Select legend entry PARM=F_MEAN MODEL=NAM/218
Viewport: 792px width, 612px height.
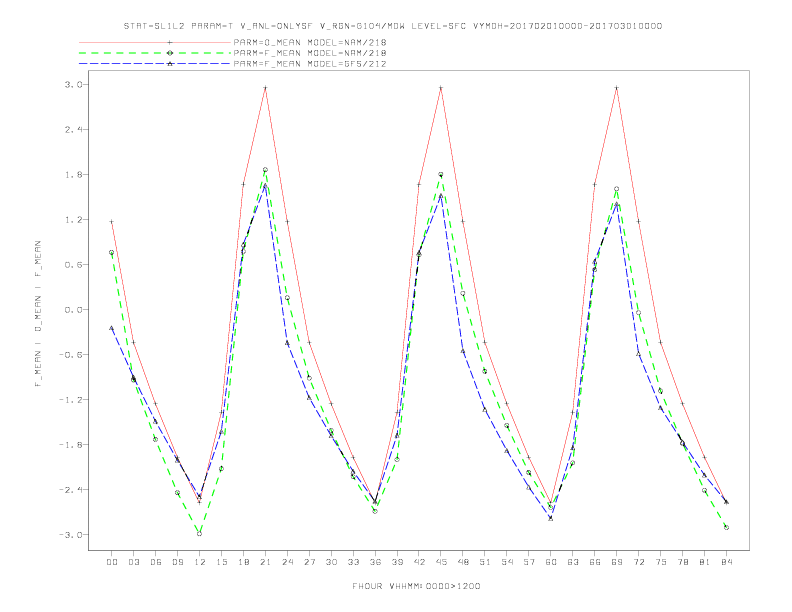tap(310, 53)
